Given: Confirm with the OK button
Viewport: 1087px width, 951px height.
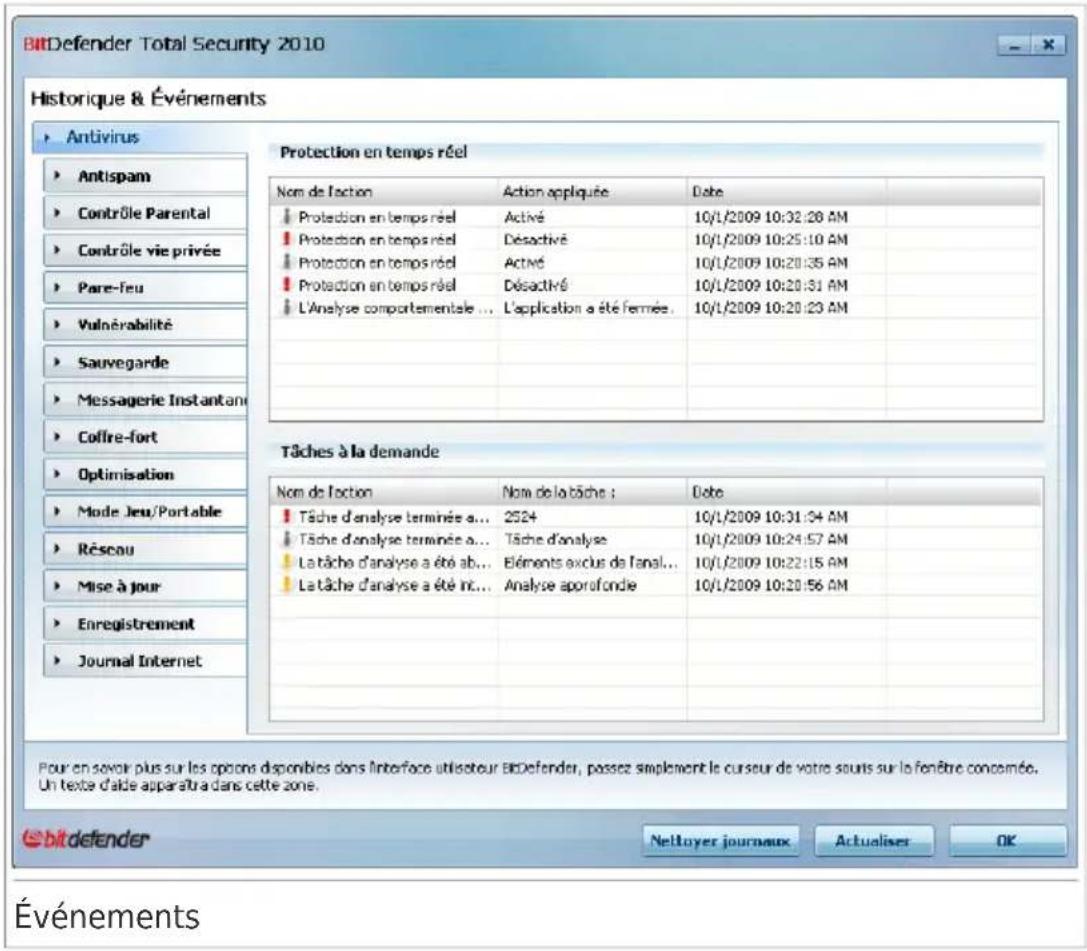Looking at the screenshot, I should click(x=1008, y=841).
